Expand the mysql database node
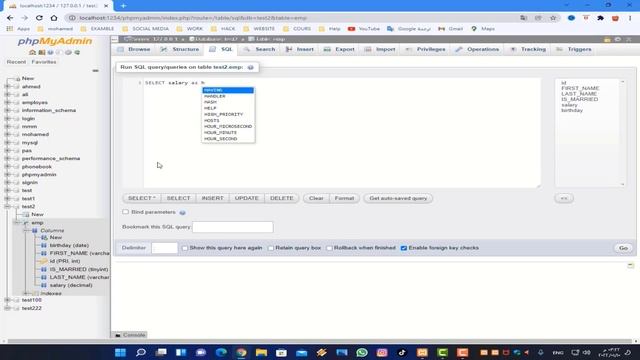640x360 pixels. click(x=7, y=142)
